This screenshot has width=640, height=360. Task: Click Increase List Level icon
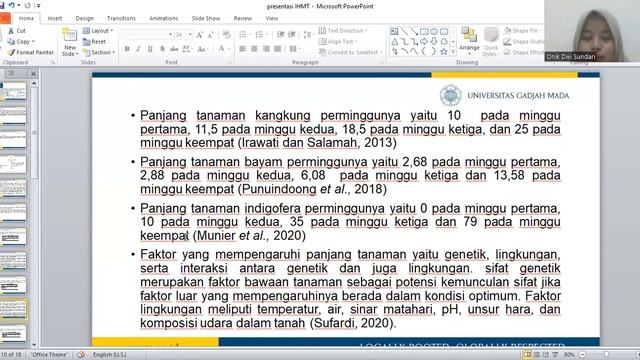(292, 35)
